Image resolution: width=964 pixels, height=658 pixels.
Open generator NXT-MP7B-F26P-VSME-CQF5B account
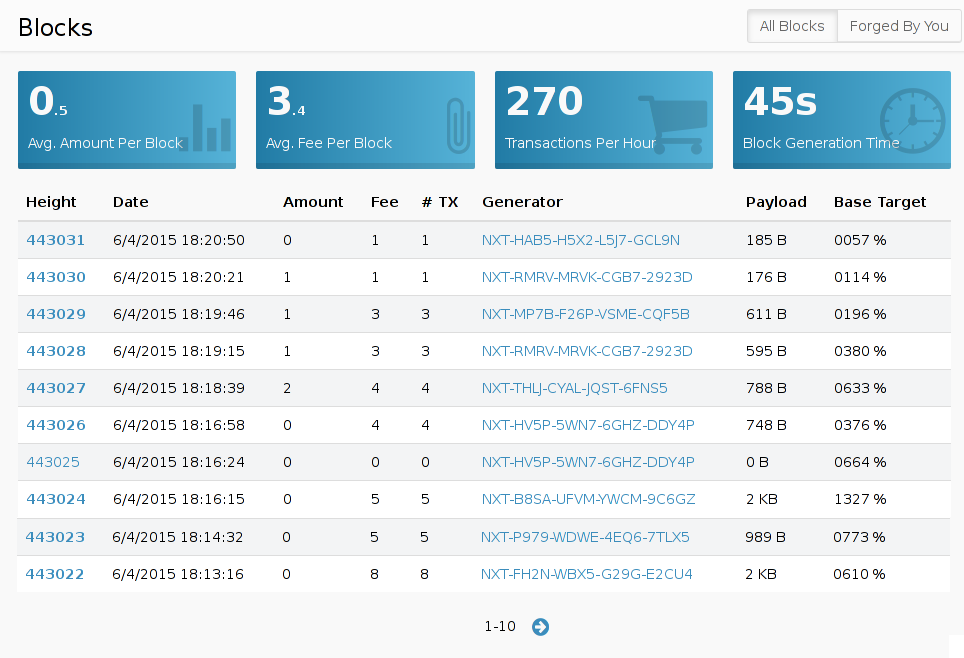pyautogui.click(x=585, y=314)
